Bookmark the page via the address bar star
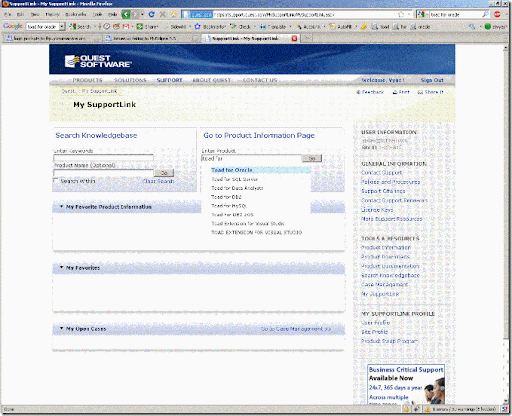Screen dimensions: 512x416 (x=401, y=14)
